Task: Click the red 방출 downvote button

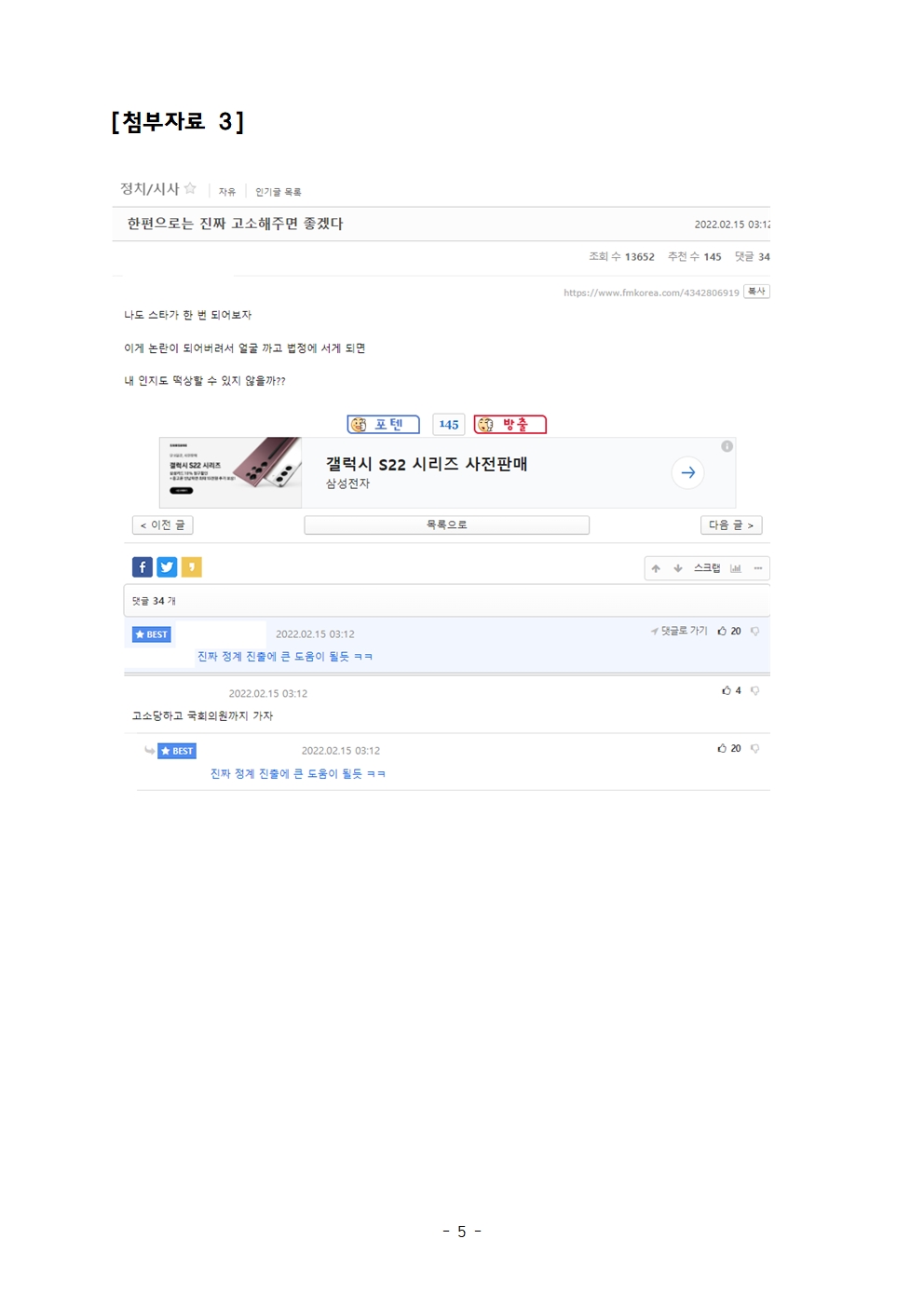Action: [510, 425]
